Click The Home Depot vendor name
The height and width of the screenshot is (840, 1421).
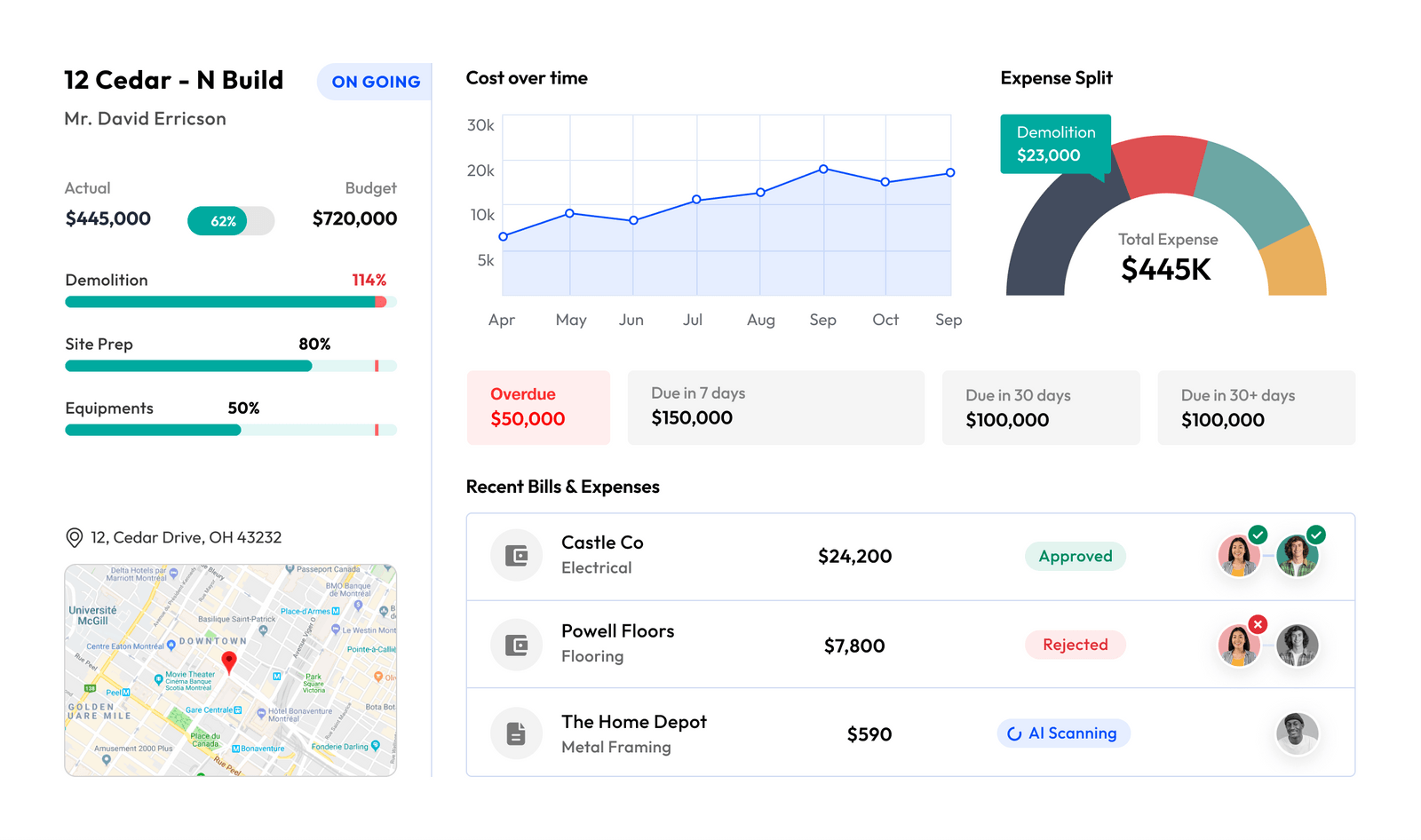point(634,722)
